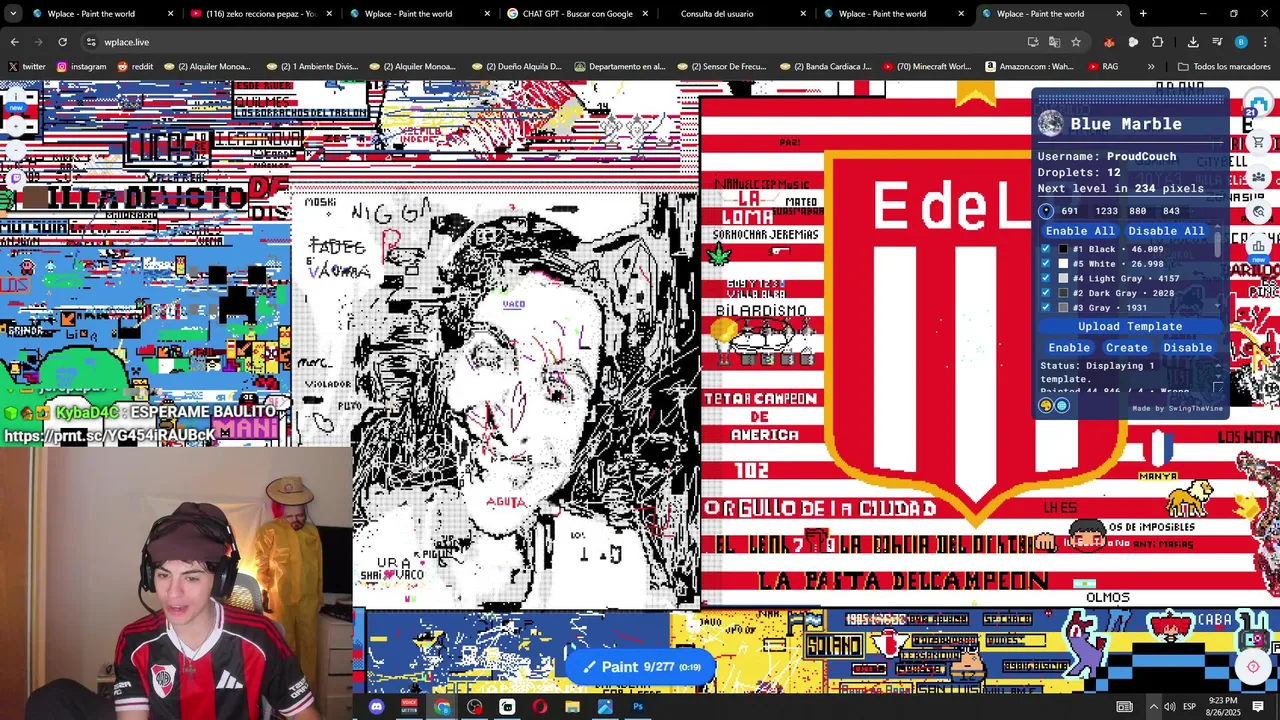The width and height of the screenshot is (1280, 720).
Task: Click the 1233 tile Y coordinate field
Action: pos(1106,211)
